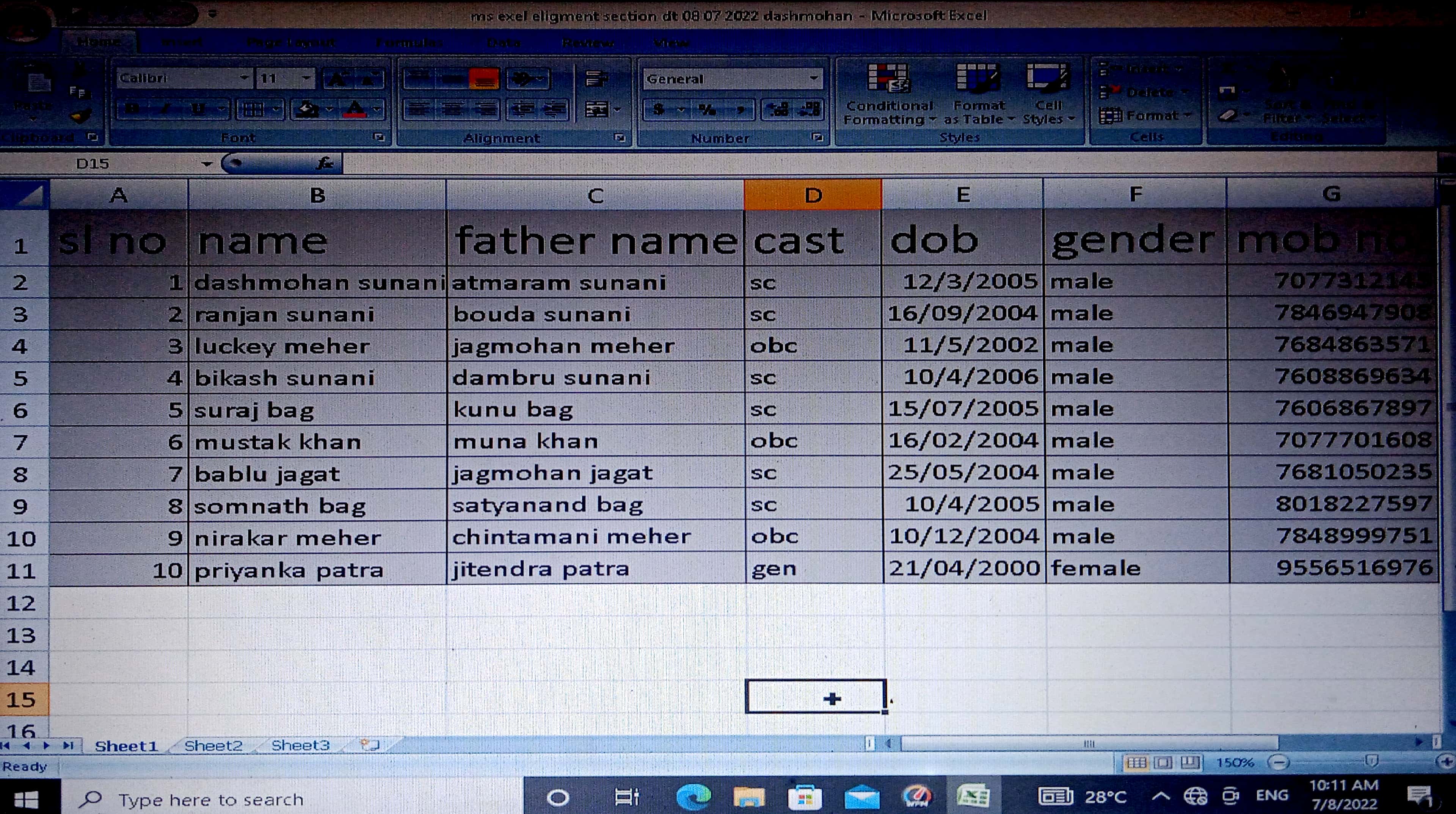Open the Name Box dropdown arrow
1456x814 pixels.
[207, 164]
